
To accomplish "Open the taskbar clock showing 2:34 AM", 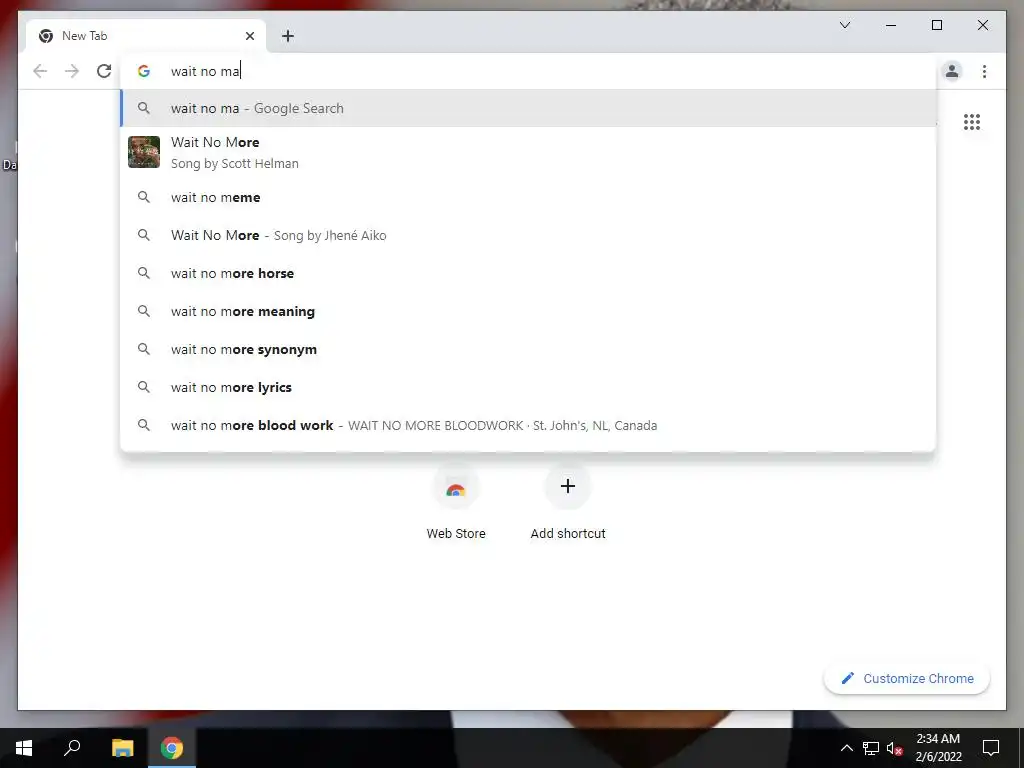I will pyautogui.click(x=938, y=748).
